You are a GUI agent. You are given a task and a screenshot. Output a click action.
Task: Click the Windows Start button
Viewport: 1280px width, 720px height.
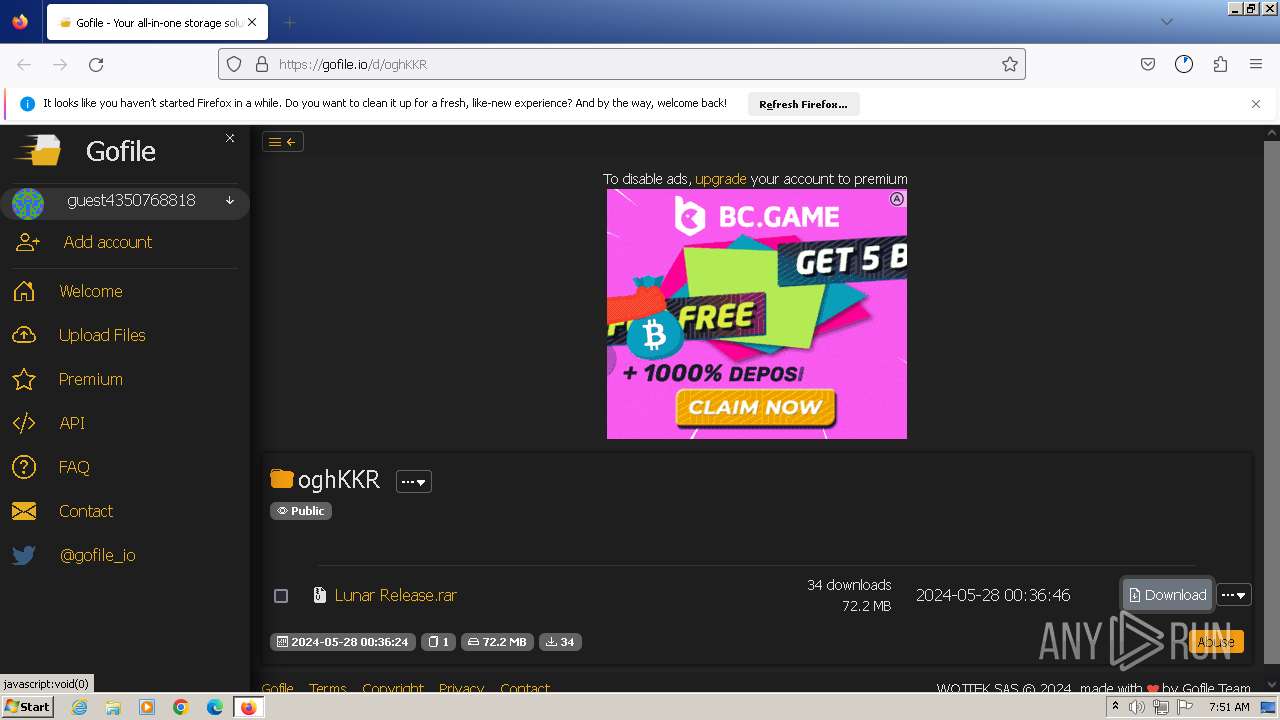[x=27, y=707]
